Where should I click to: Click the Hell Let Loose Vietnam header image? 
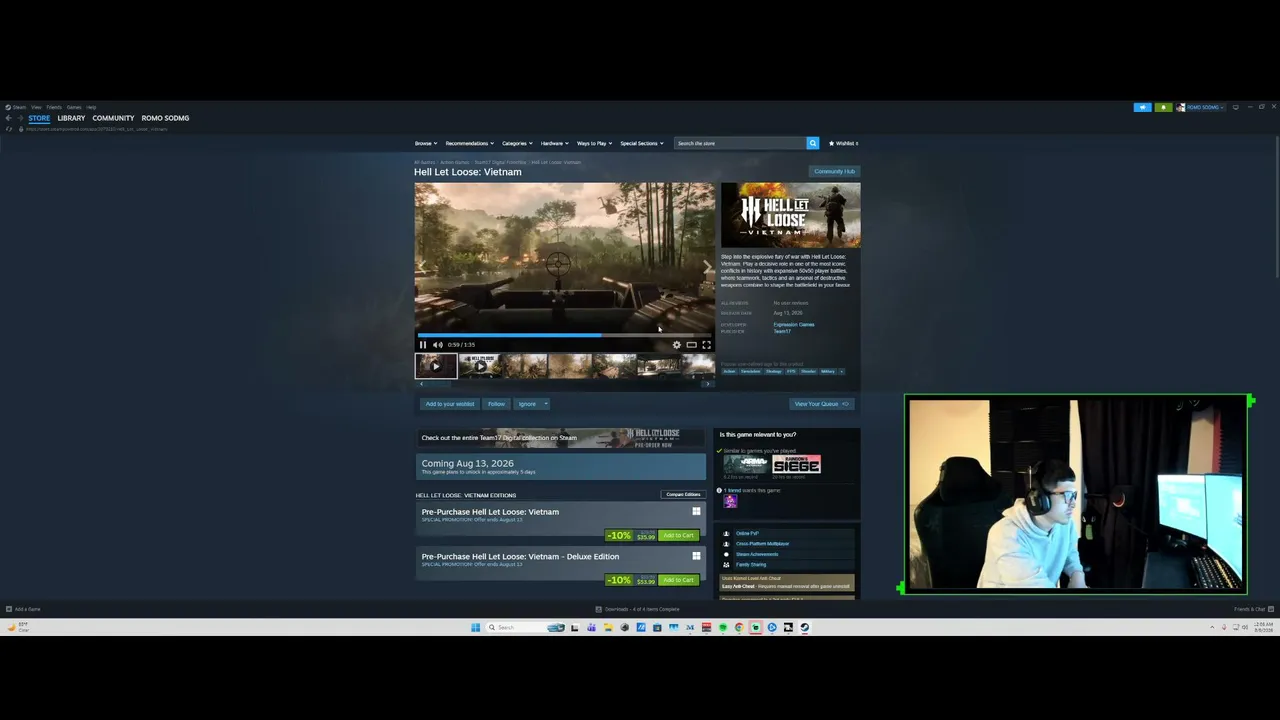click(x=790, y=215)
